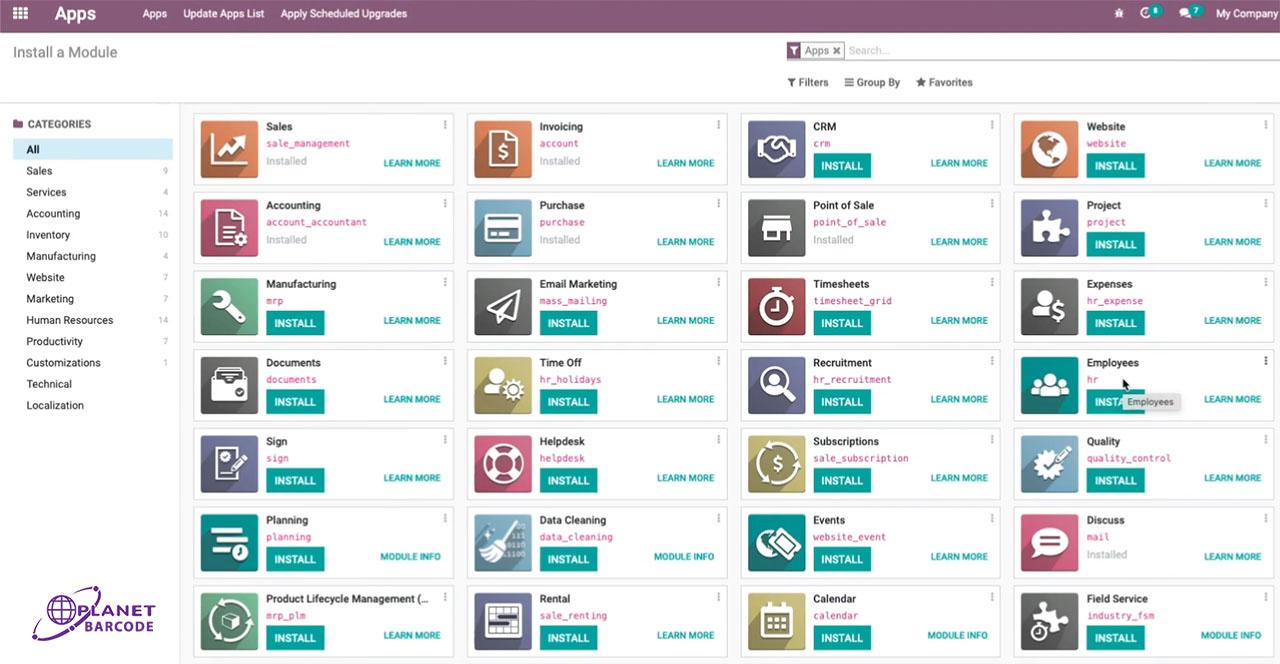Viewport: 1280px width, 664px height.
Task: Click the Field Service app icon
Action: pyautogui.click(x=1050, y=622)
